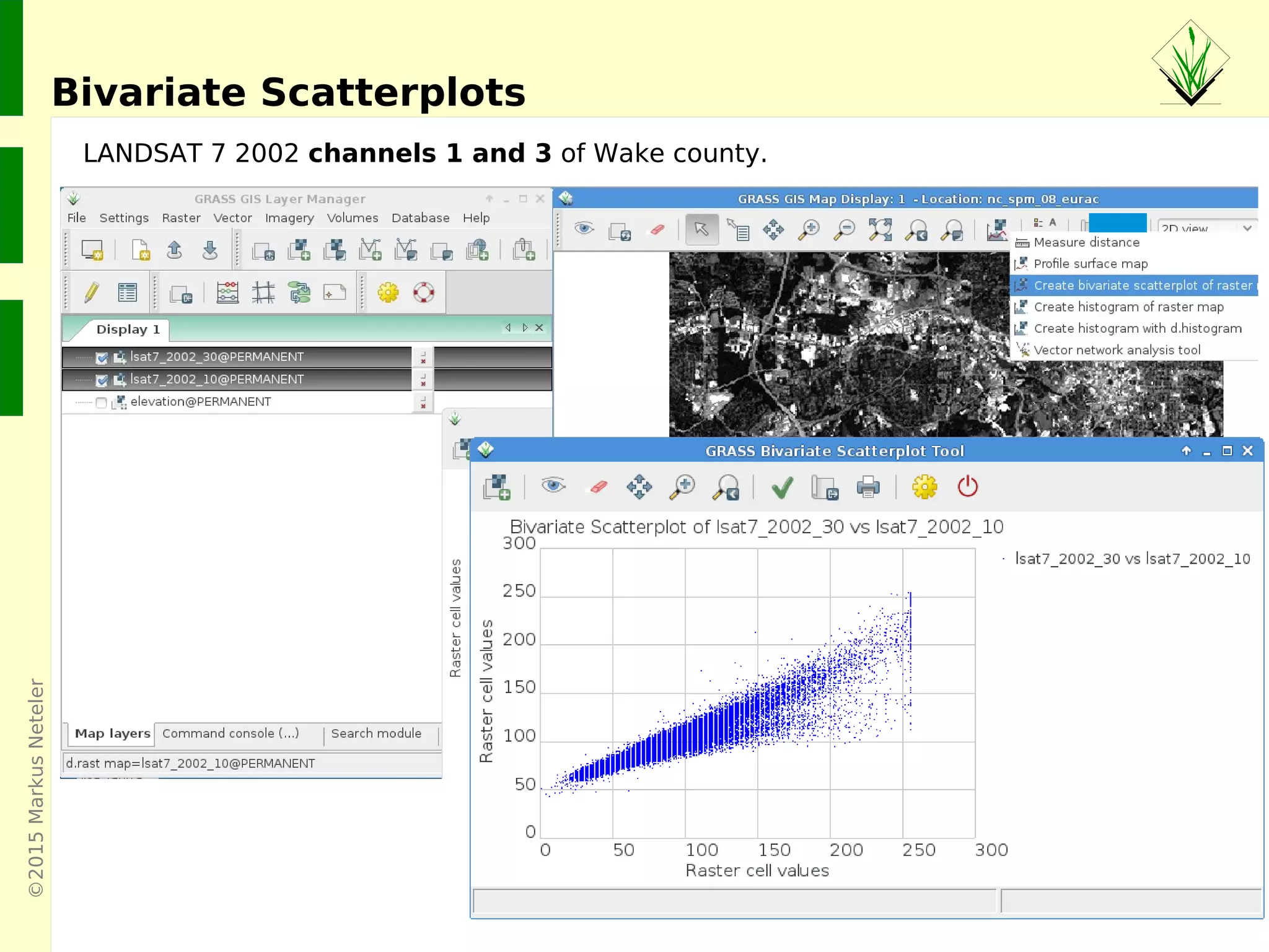Zoom in on Map Display
The image size is (1269, 952).
pyautogui.click(x=809, y=230)
